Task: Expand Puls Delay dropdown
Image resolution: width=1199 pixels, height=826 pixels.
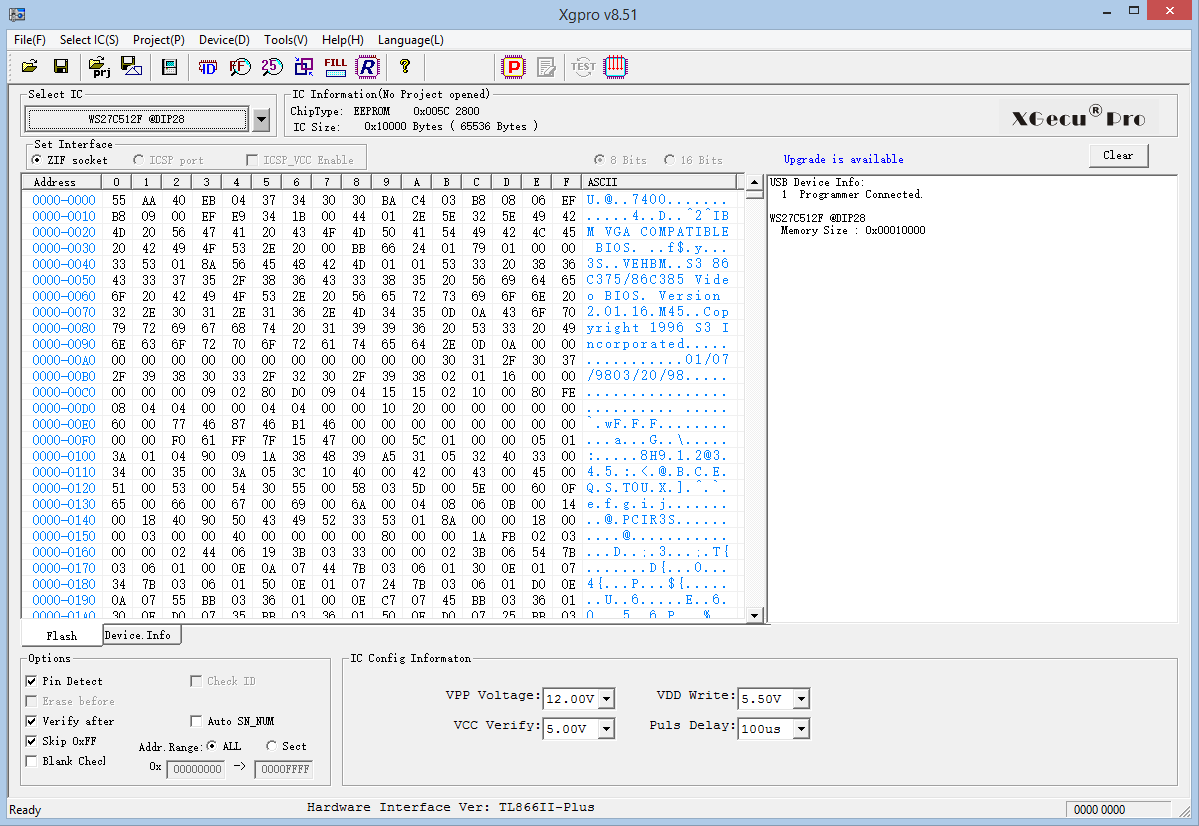Action: pos(801,729)
